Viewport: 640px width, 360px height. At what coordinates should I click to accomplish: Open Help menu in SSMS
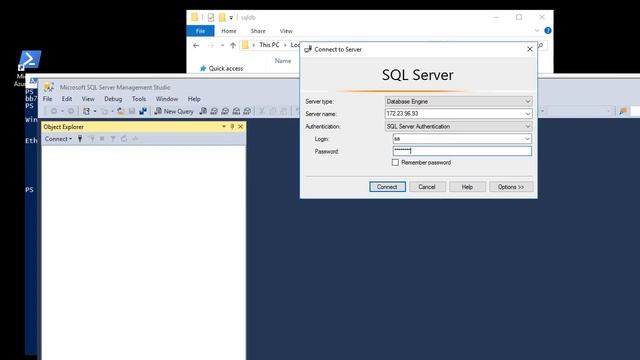[x=194, y=99]
